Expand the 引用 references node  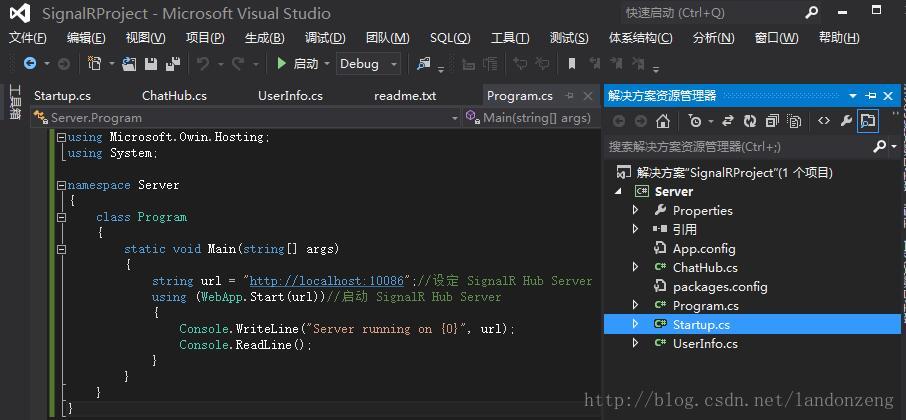click(x=636, y=229)
